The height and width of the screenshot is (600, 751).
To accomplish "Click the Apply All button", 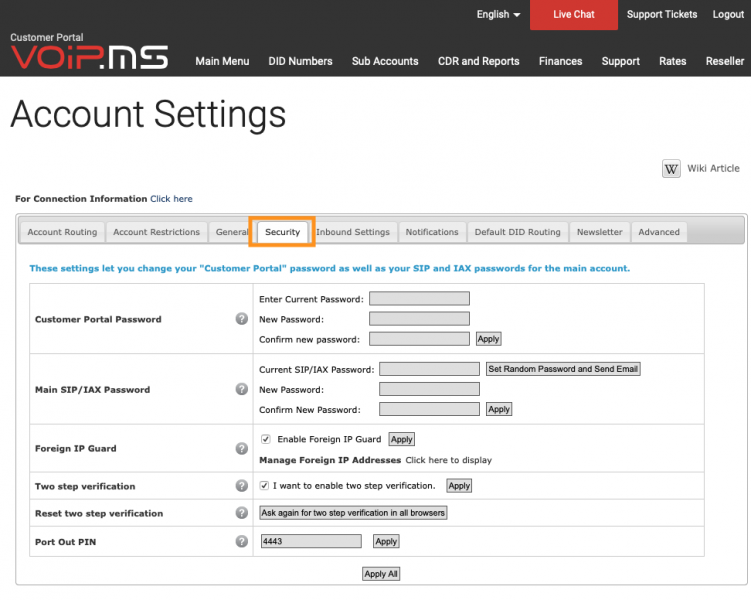I will (381, 574).
